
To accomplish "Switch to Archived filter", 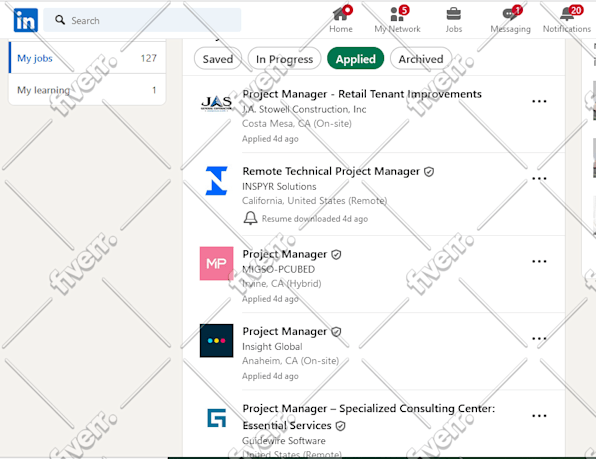I will point(421,59).
